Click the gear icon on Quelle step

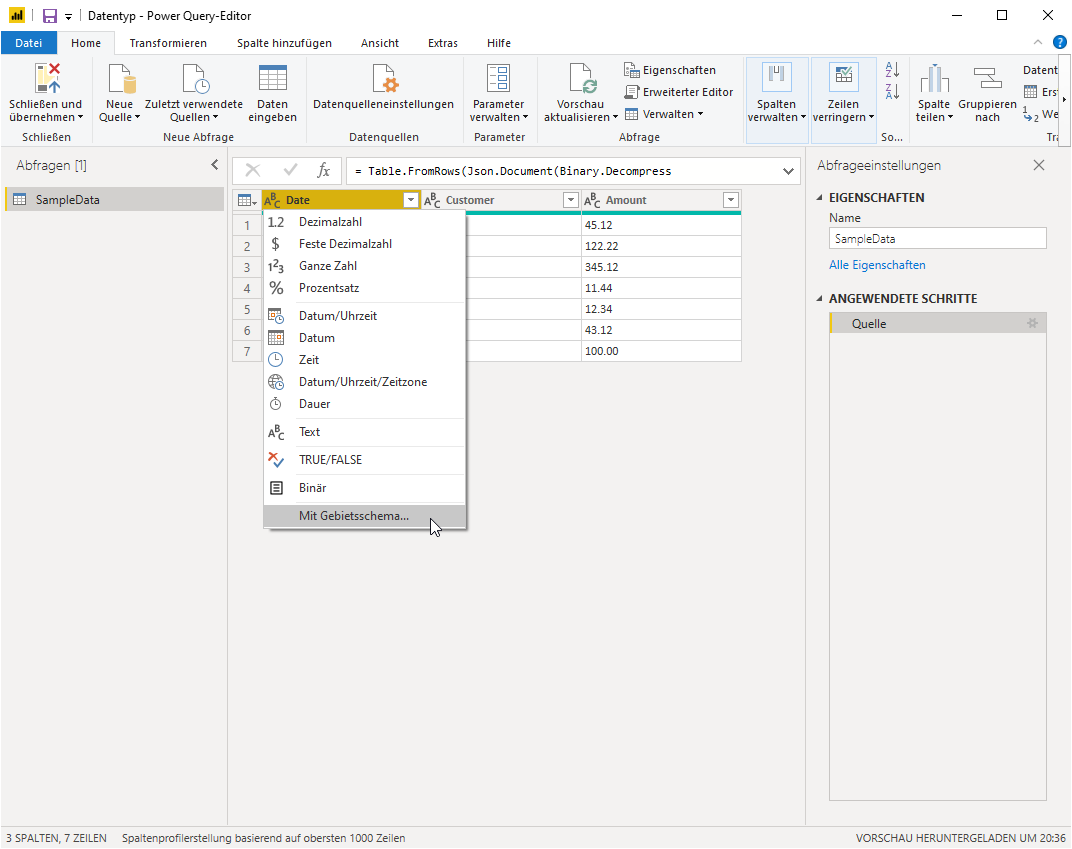(1032, 323)
